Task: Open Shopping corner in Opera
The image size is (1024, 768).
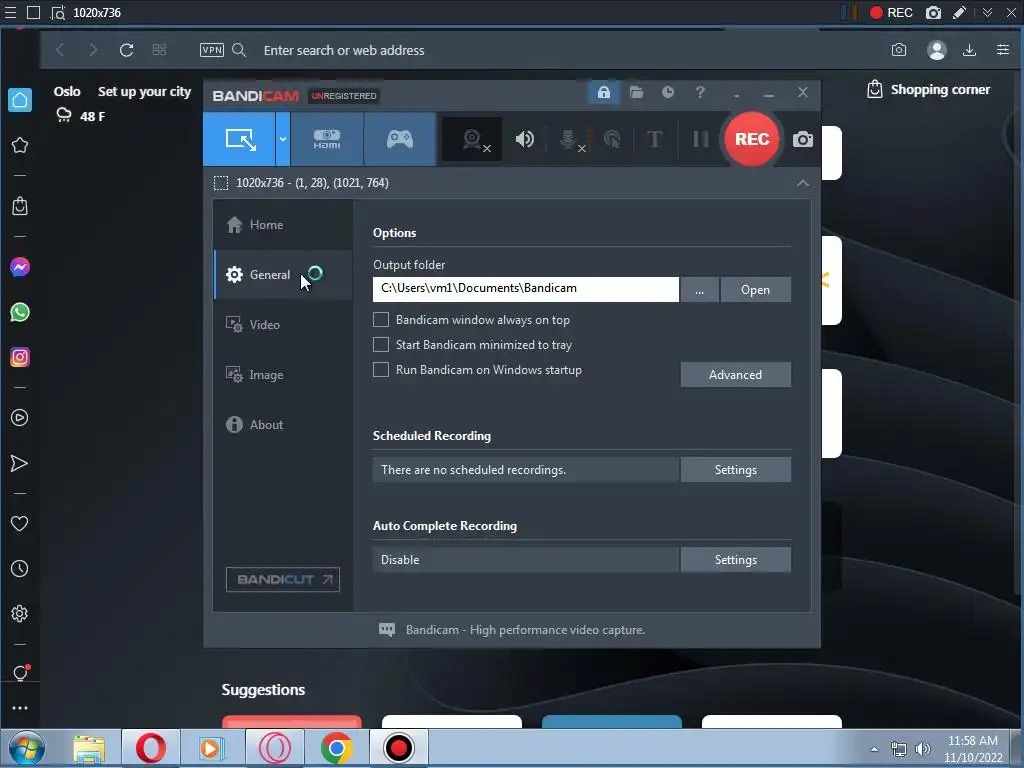Action: point(928,89)
